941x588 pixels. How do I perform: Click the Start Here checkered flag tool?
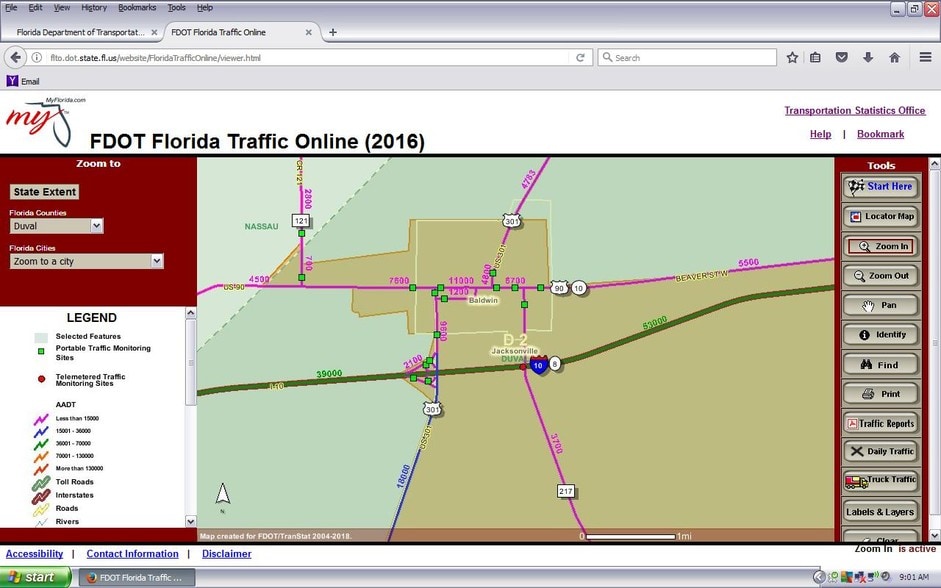pyautogui.click(x=881, y=187)
